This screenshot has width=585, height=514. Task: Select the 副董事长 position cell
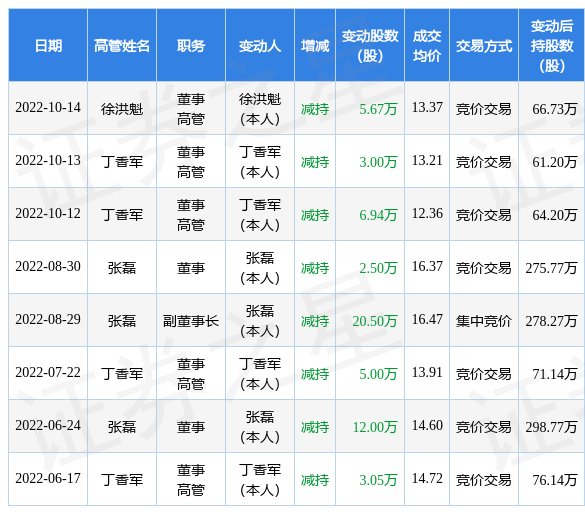point(191,321)
